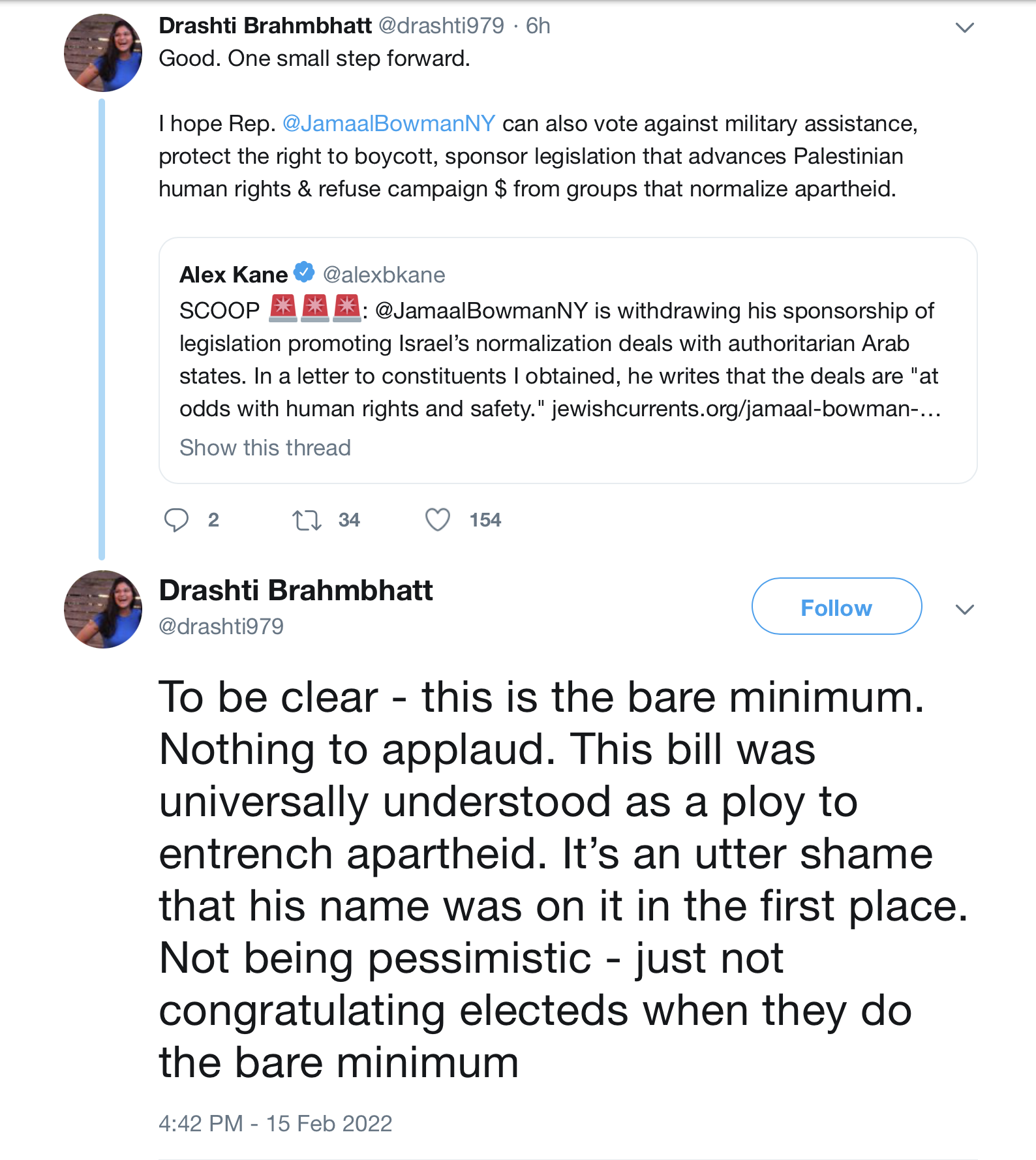The image size is (1036, 1160).
Task: Click Drashti Brahmbhatt name on main tweet
Action: click(296, 590)
